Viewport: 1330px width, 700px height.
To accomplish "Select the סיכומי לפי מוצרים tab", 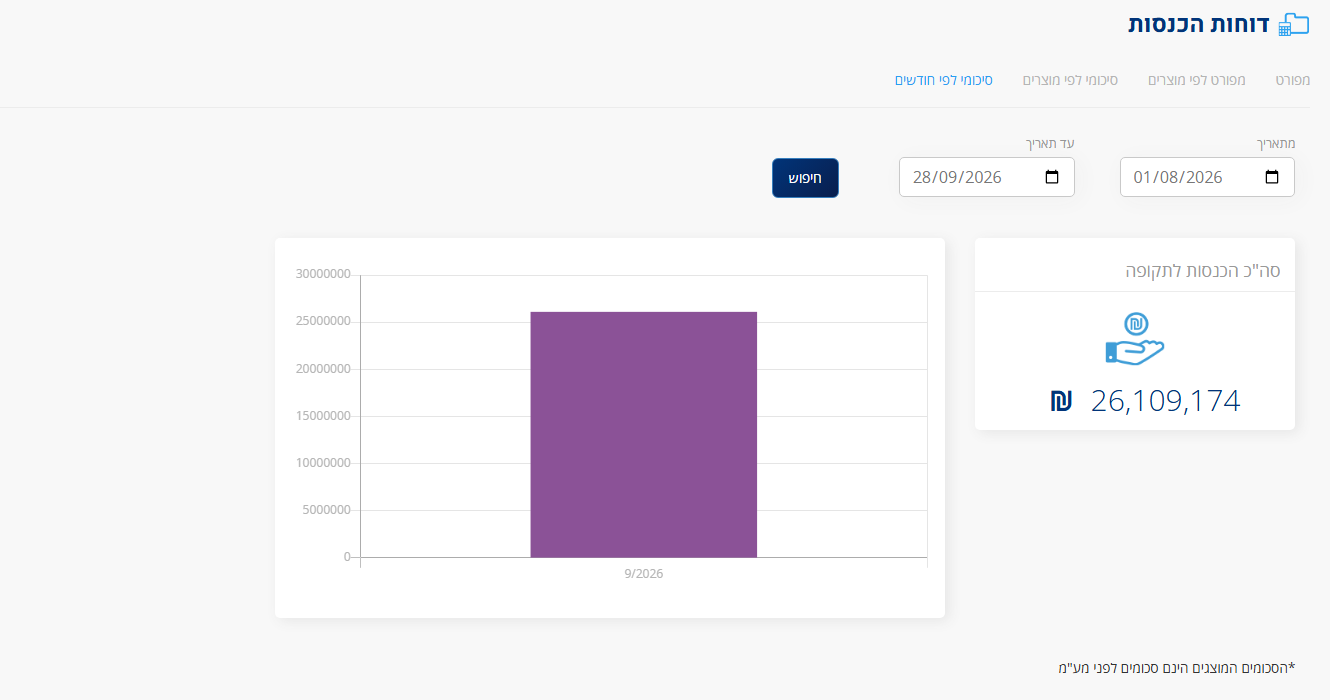I will pyautogui.click(x=1070, y=79).
